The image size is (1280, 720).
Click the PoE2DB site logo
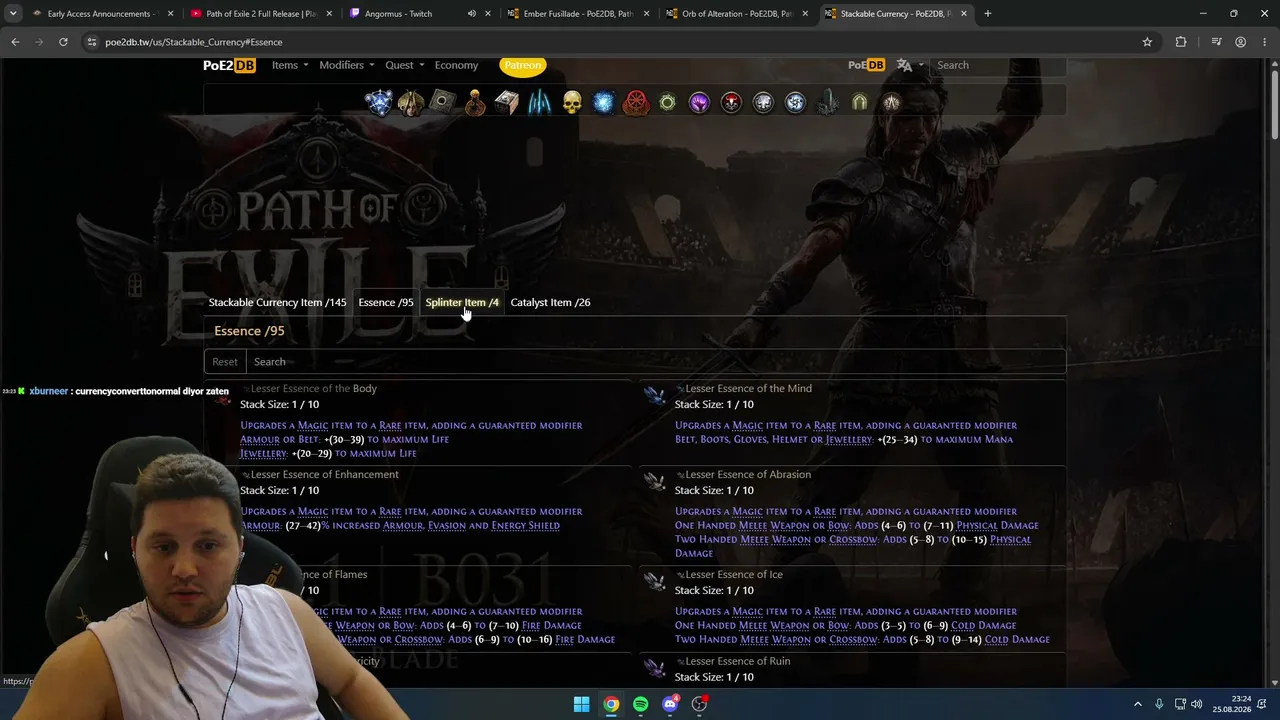click(x=230, y=65)
